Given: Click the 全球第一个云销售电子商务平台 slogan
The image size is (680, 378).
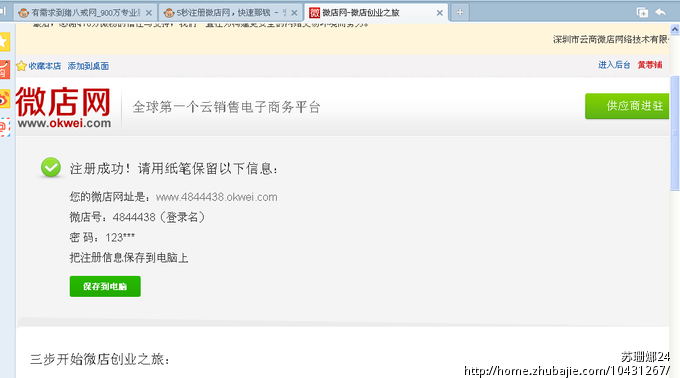Looking at the screenshot, I should [226, 107].
